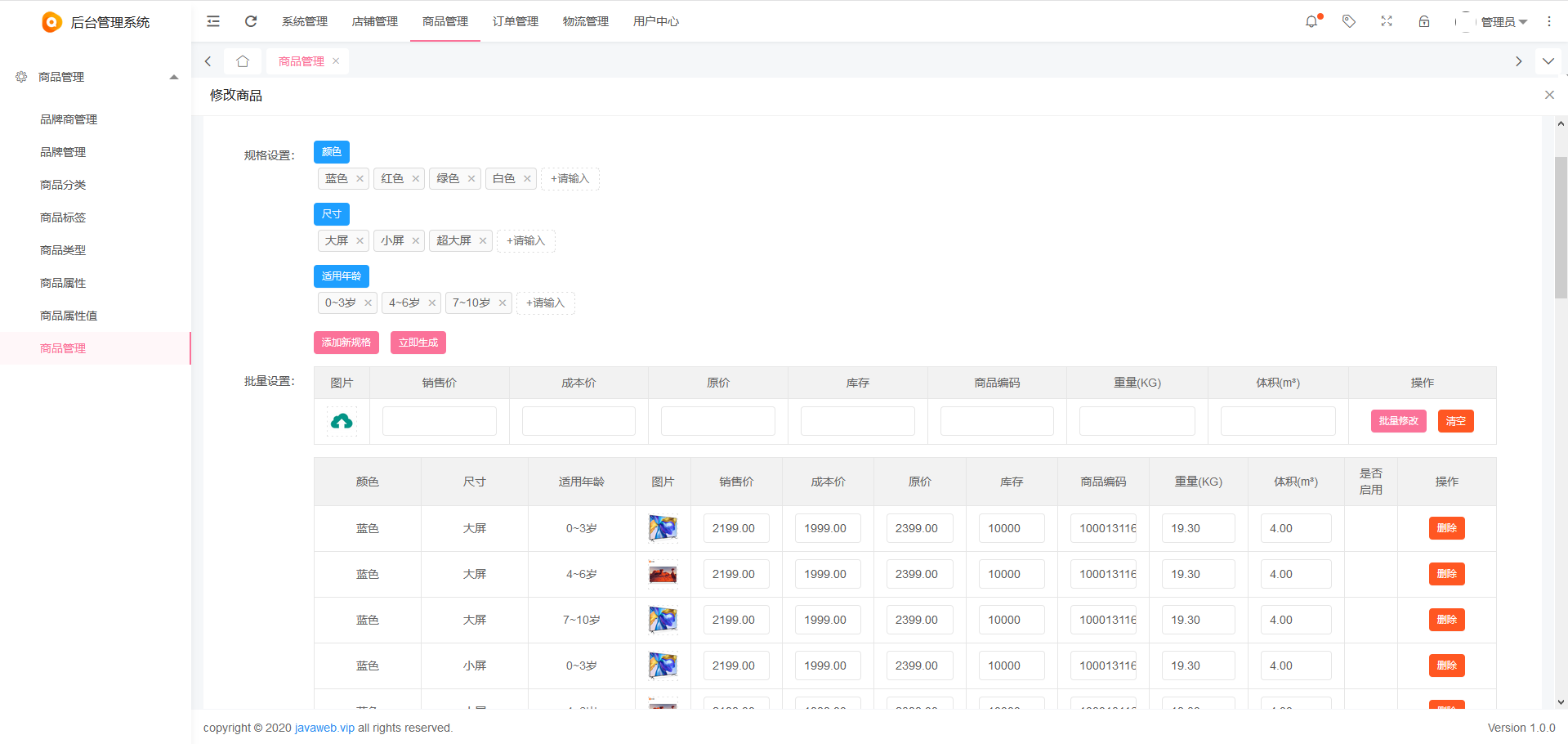The height and width of the screenshot is (744, 1568).
Task: Click the forward arrow on the tab bar
Action: click(x=1518, y=61)
